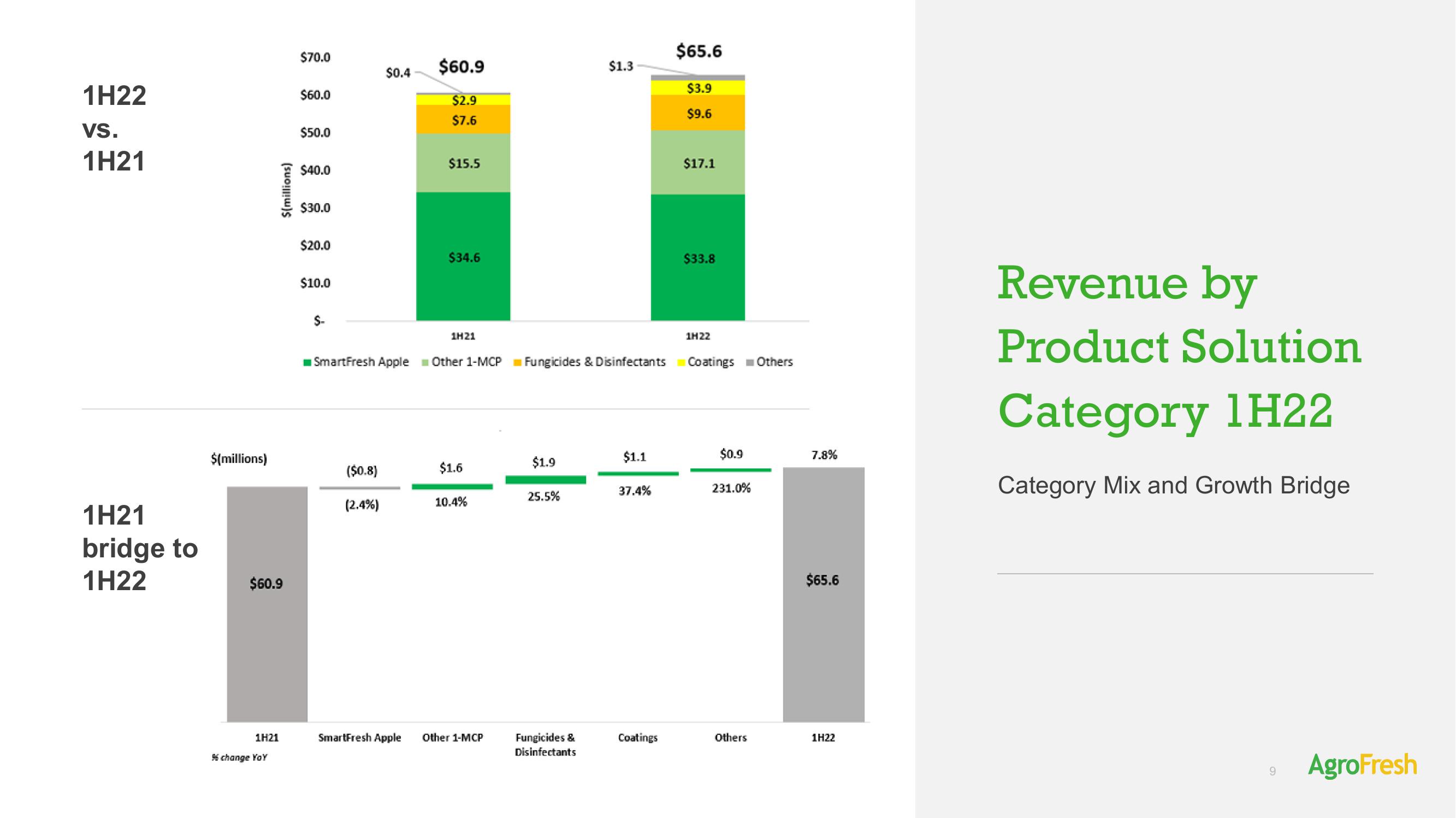Screen dimensions: 1456x818
Task: Select the $33.8 SmartFresh Apple segment in 1H22
Action: tap(698, 257)
